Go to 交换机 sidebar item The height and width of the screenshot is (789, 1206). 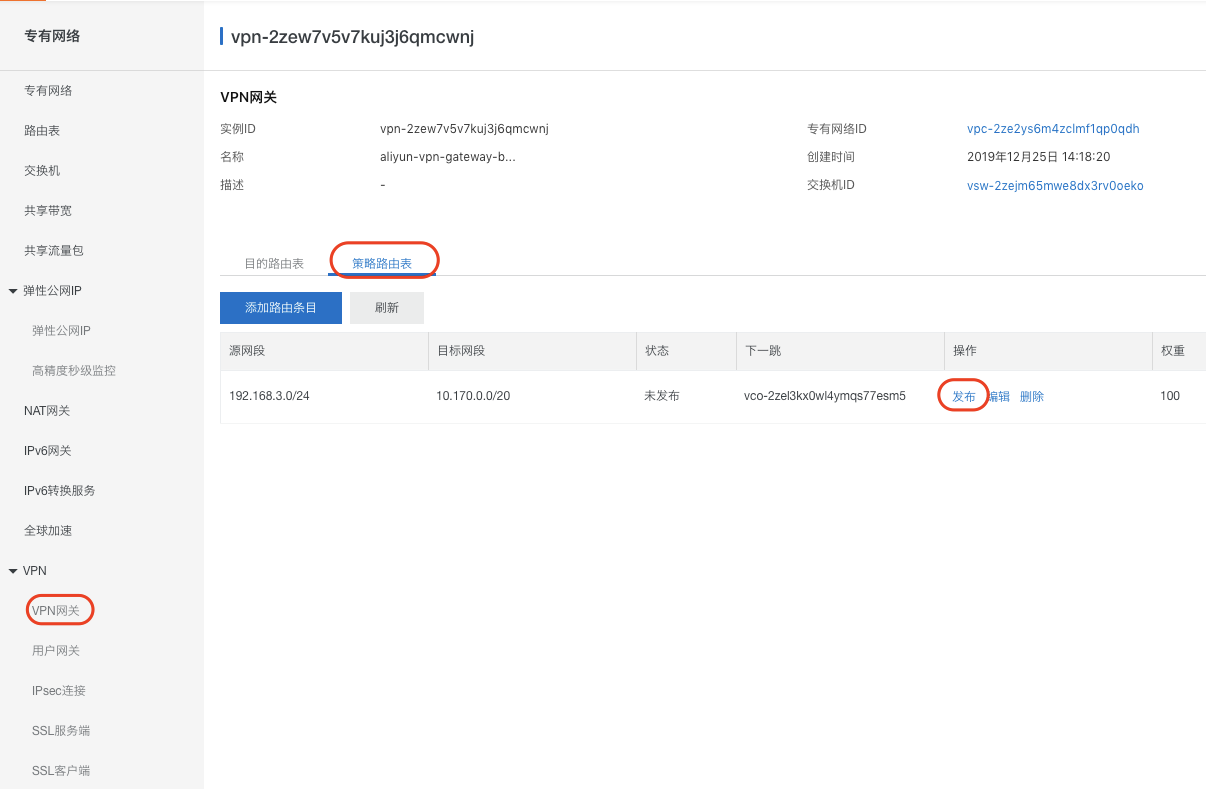[42, 171]
